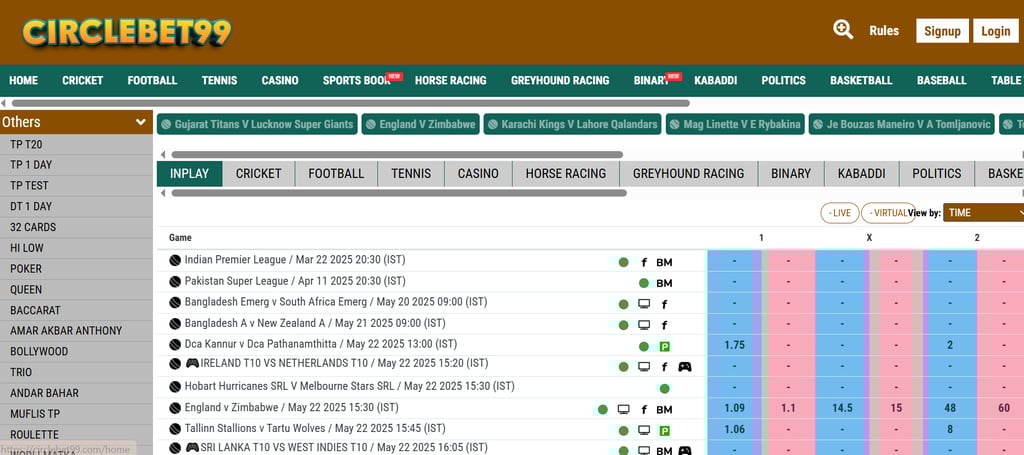Screen dimensions: 1024x455
Task: Open the live TV icon for England v Zimbabwe row
Action: pos(624,409)
